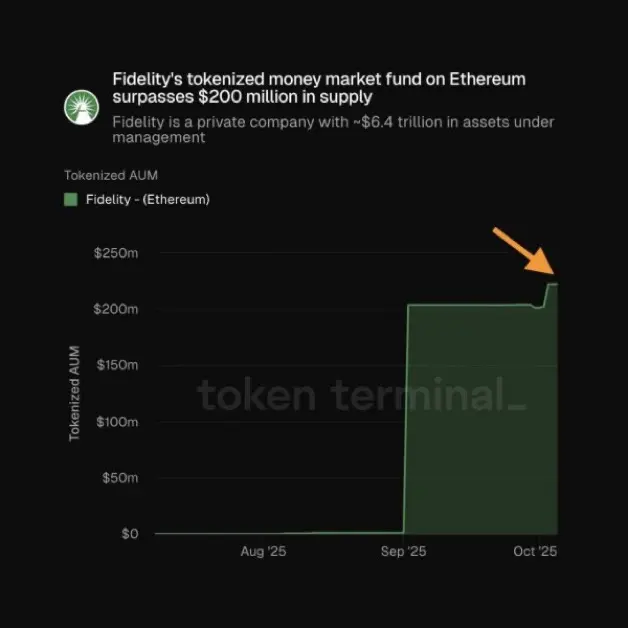Select the $250m y-axis label
Screen dimensions: 628x628
[116, 253]
